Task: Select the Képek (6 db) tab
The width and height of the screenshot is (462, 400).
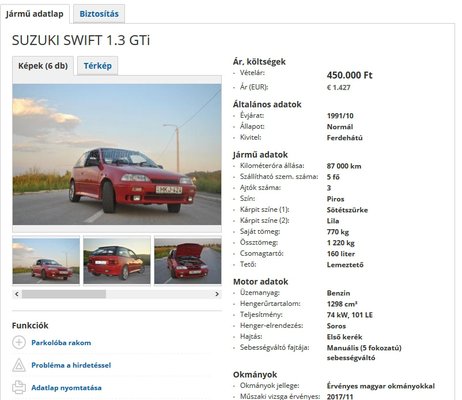Action: click(x=43, y=66)
